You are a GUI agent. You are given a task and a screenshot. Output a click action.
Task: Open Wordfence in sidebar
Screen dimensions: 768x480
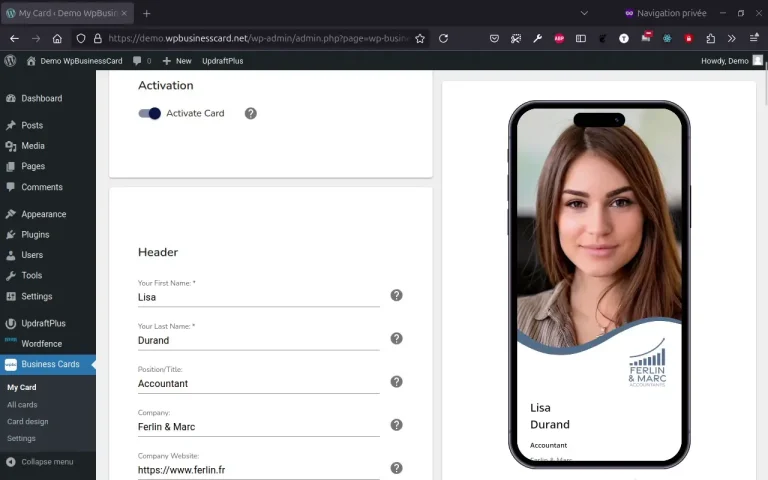(48, 344)
